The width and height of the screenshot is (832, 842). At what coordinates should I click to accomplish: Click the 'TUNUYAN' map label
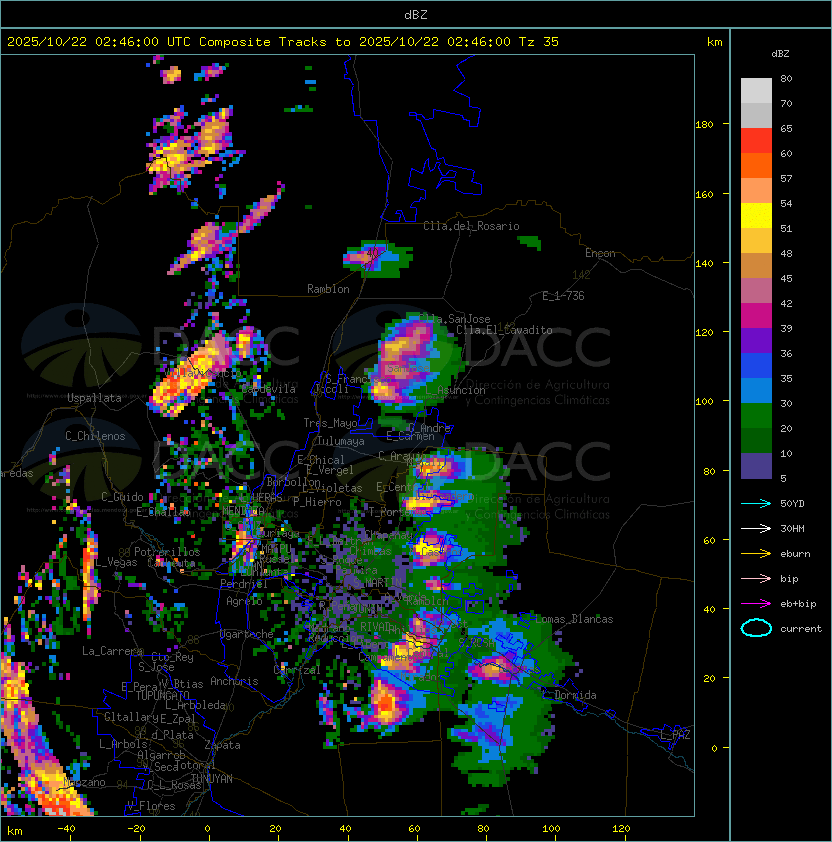[x=212, y=779]
